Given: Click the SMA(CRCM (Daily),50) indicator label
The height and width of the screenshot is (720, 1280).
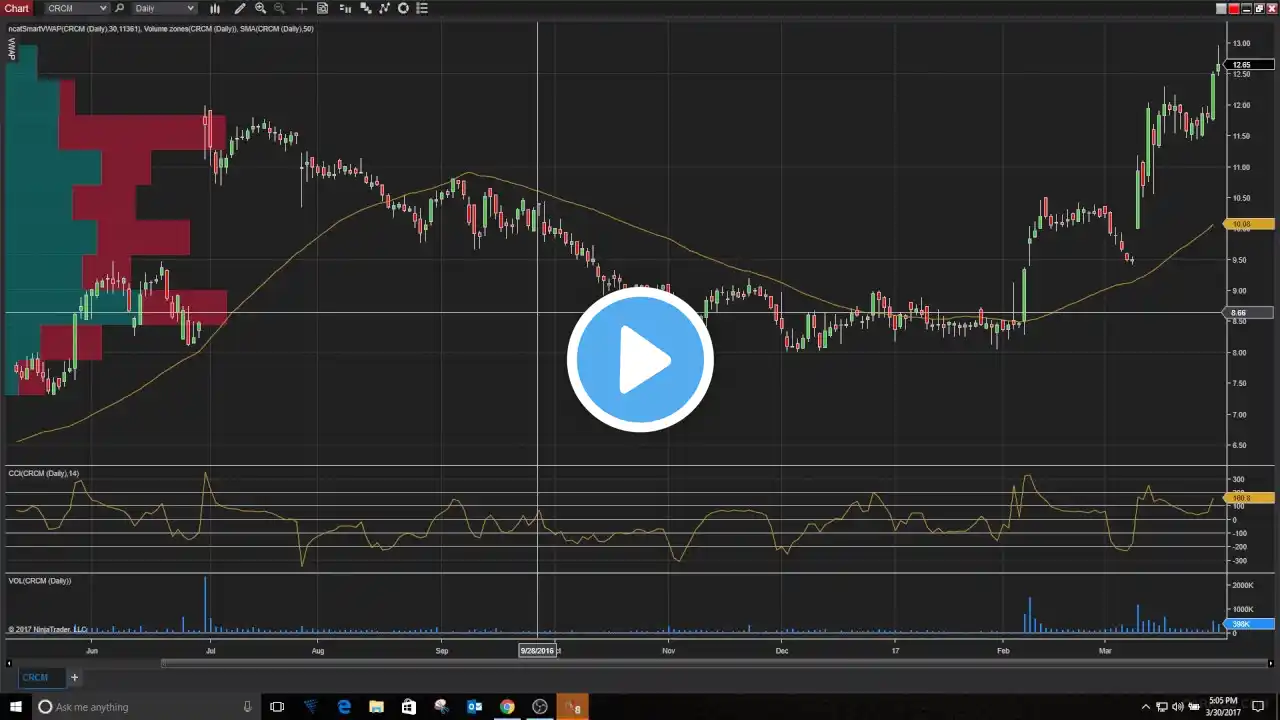Looking at the screenshot, I should pos(277,28).
